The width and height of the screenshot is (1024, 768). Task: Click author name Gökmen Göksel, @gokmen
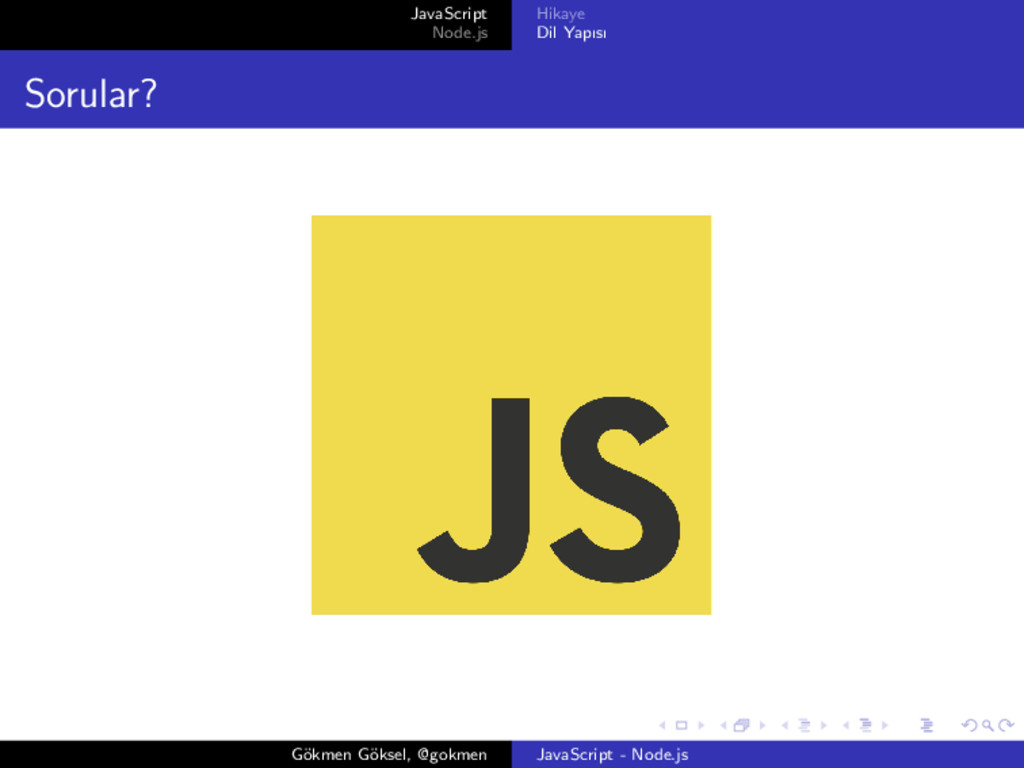(x=389, y=755)
